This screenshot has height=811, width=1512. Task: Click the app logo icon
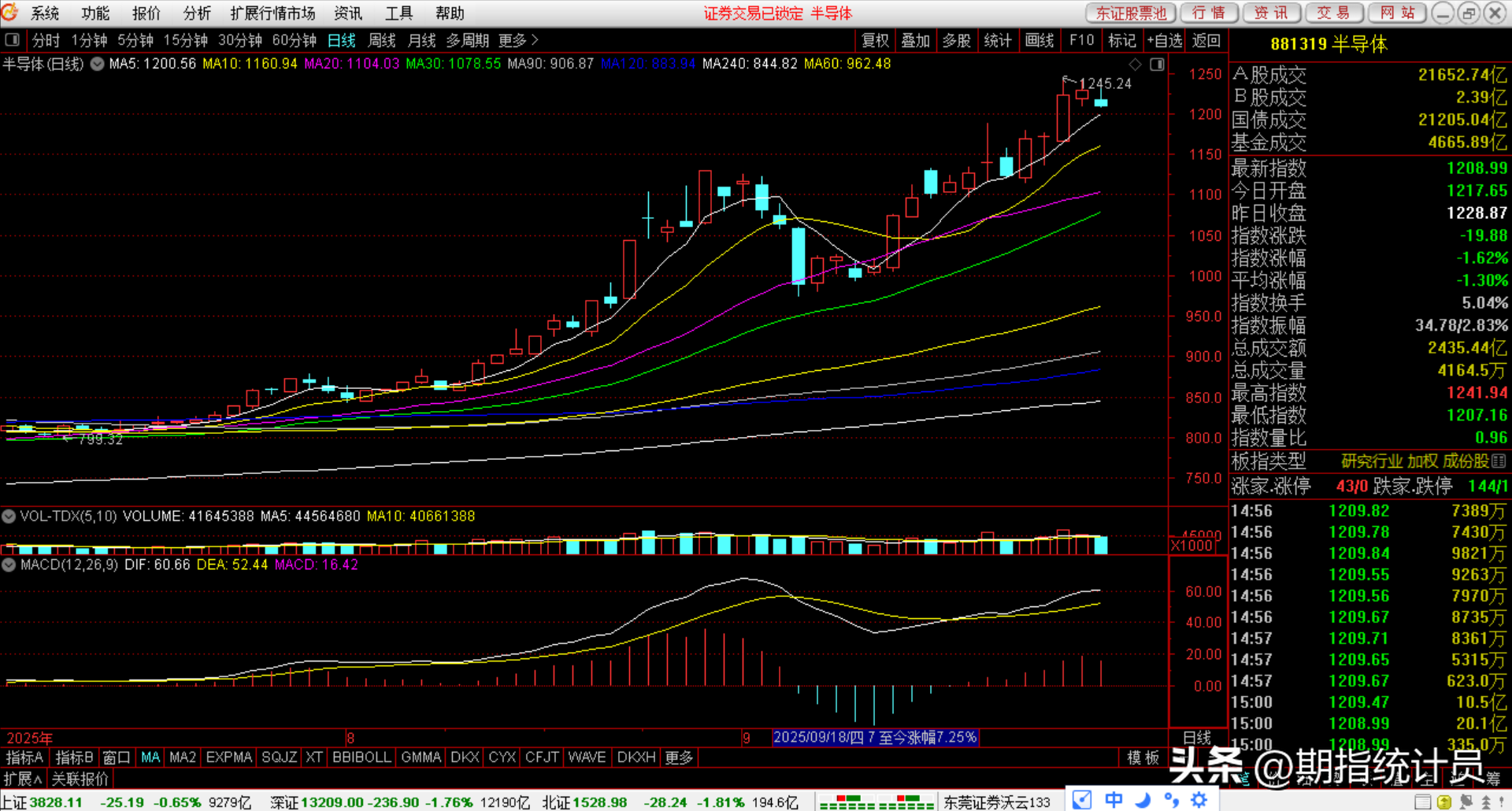(x=10, y=13)
